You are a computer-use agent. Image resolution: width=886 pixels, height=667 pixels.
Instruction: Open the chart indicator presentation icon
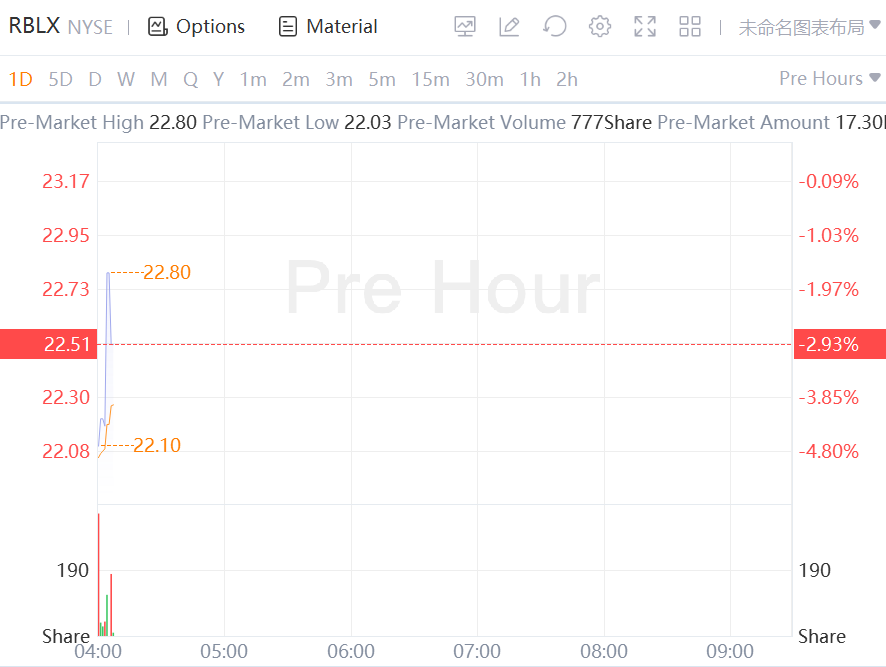465,27
